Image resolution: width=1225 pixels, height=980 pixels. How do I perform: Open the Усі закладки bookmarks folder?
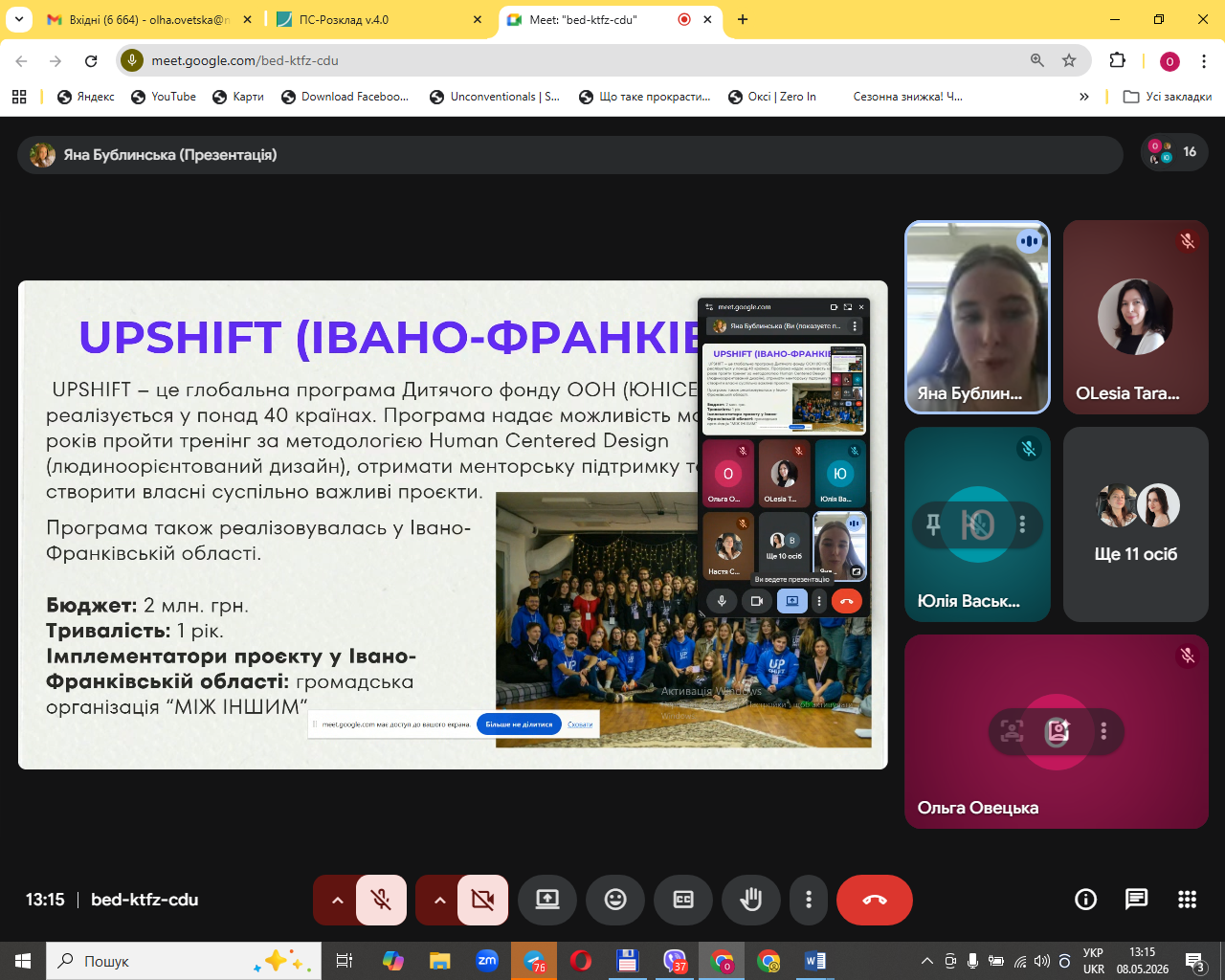[1168, 97]
